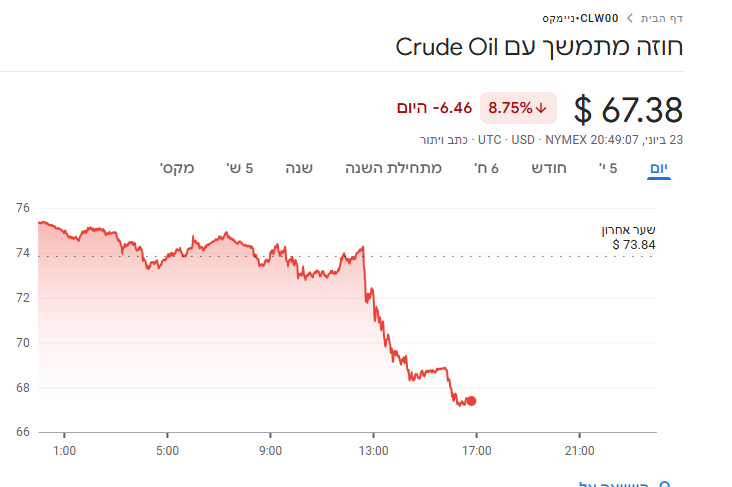This screenshot has height=487, width=732.
Task: Click the 8.75% percent change badge
Action: tap(518, 107)
